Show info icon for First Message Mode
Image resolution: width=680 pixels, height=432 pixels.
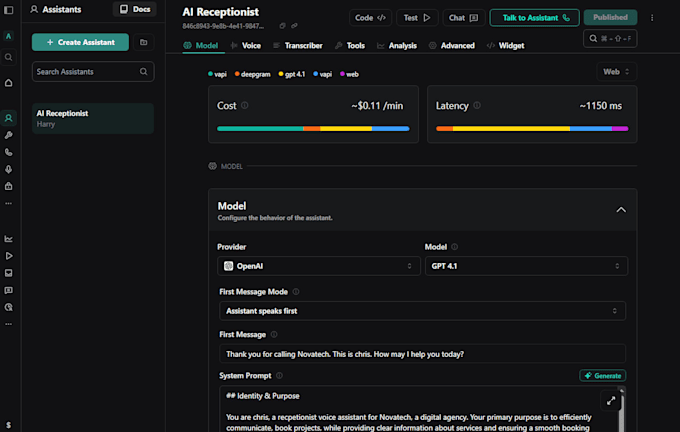[296, 291]
